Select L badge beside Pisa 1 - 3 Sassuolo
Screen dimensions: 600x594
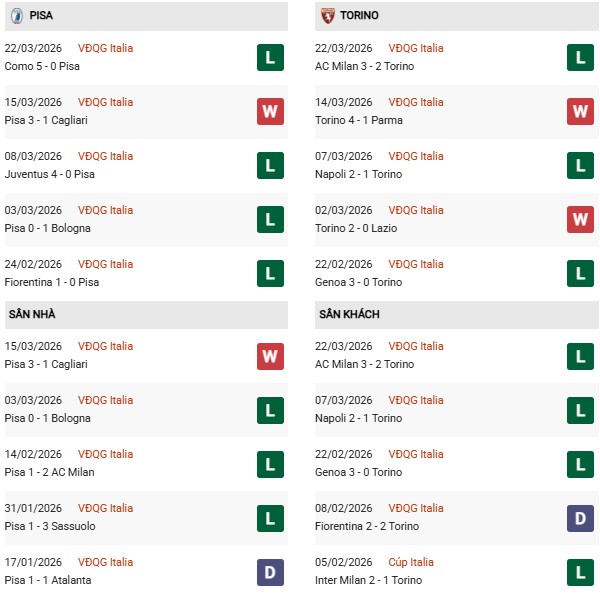pos(270,517)
